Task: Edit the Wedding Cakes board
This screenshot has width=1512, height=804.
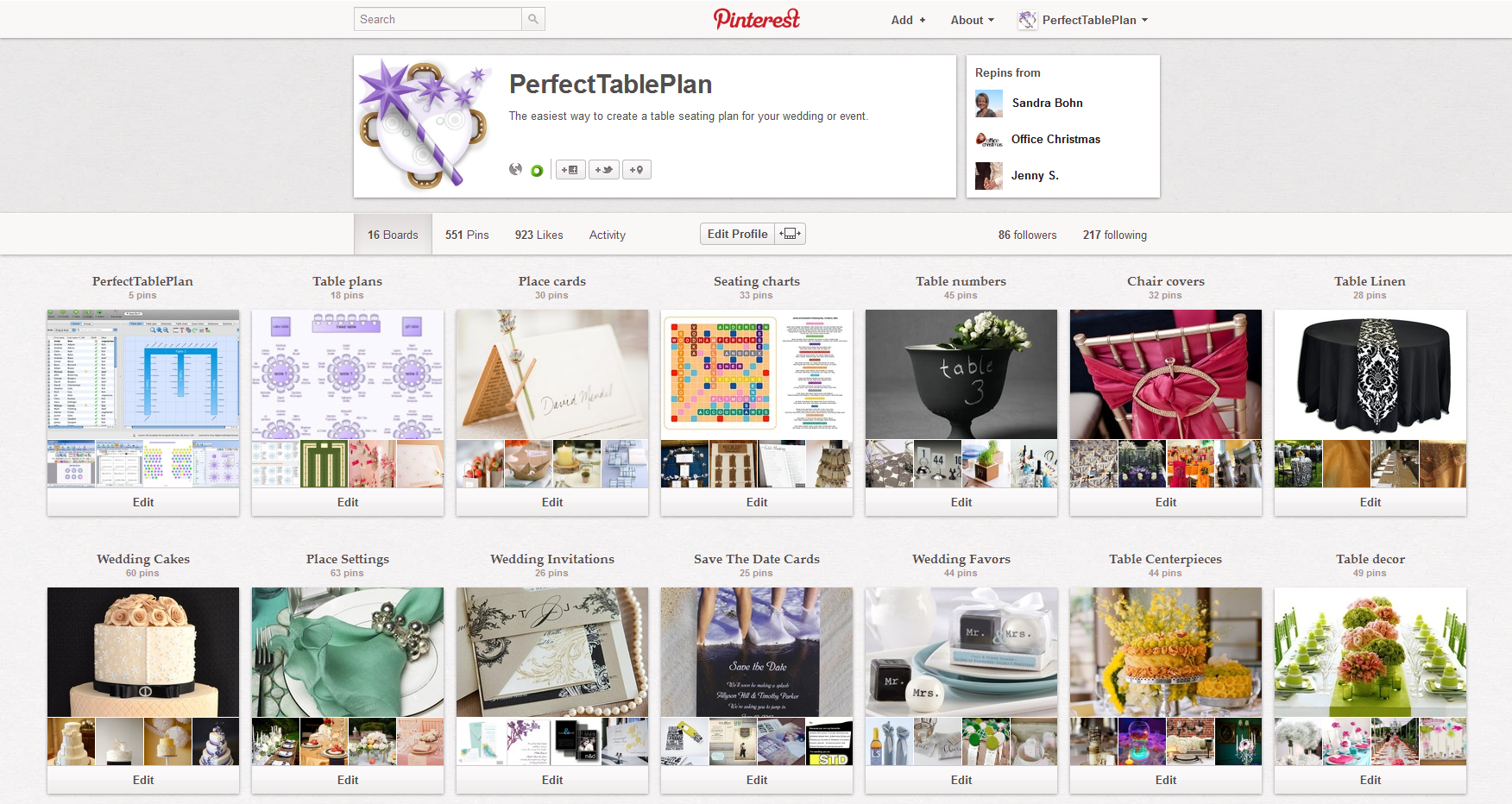Action: pos(143,780)
